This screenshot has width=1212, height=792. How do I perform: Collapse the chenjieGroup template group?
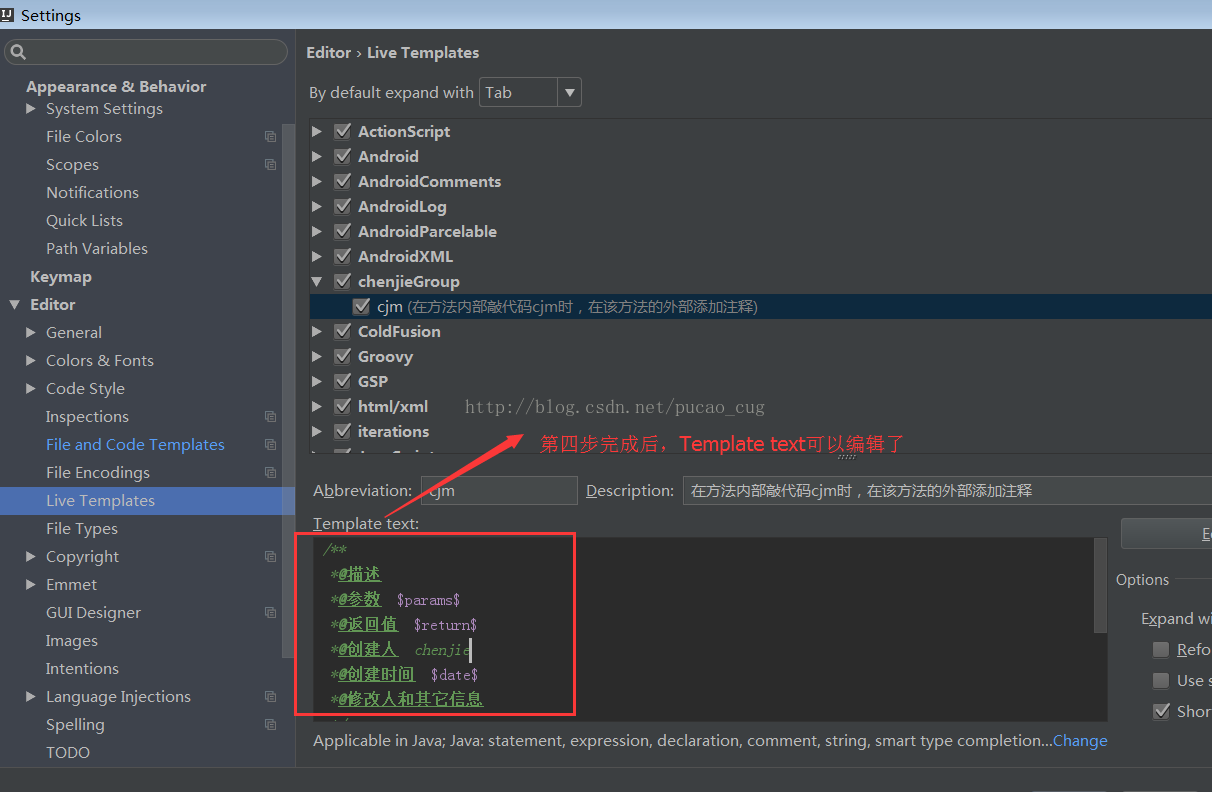tap(317, 281)
